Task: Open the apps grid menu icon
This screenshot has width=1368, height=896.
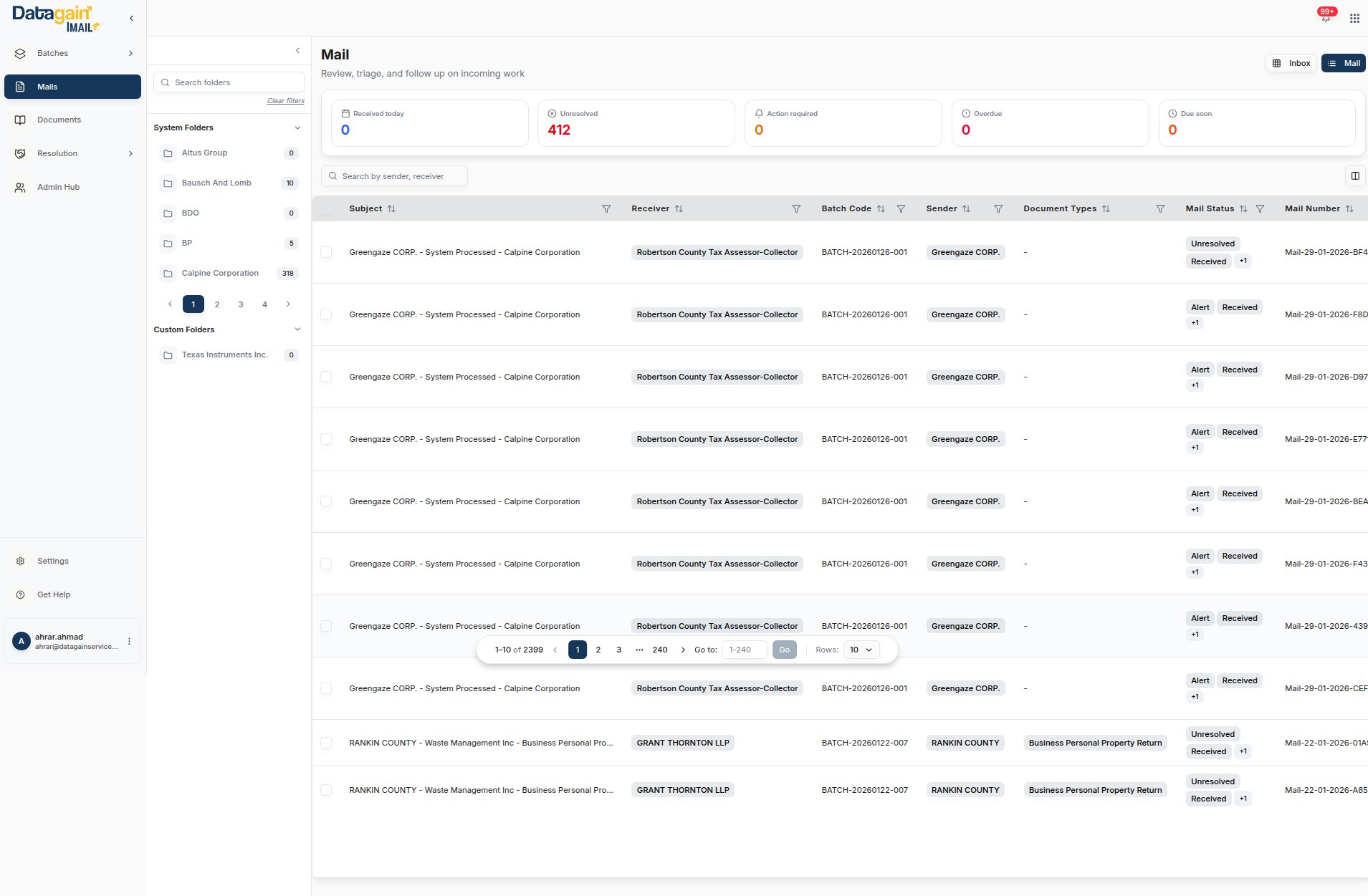Action: 1354,19
